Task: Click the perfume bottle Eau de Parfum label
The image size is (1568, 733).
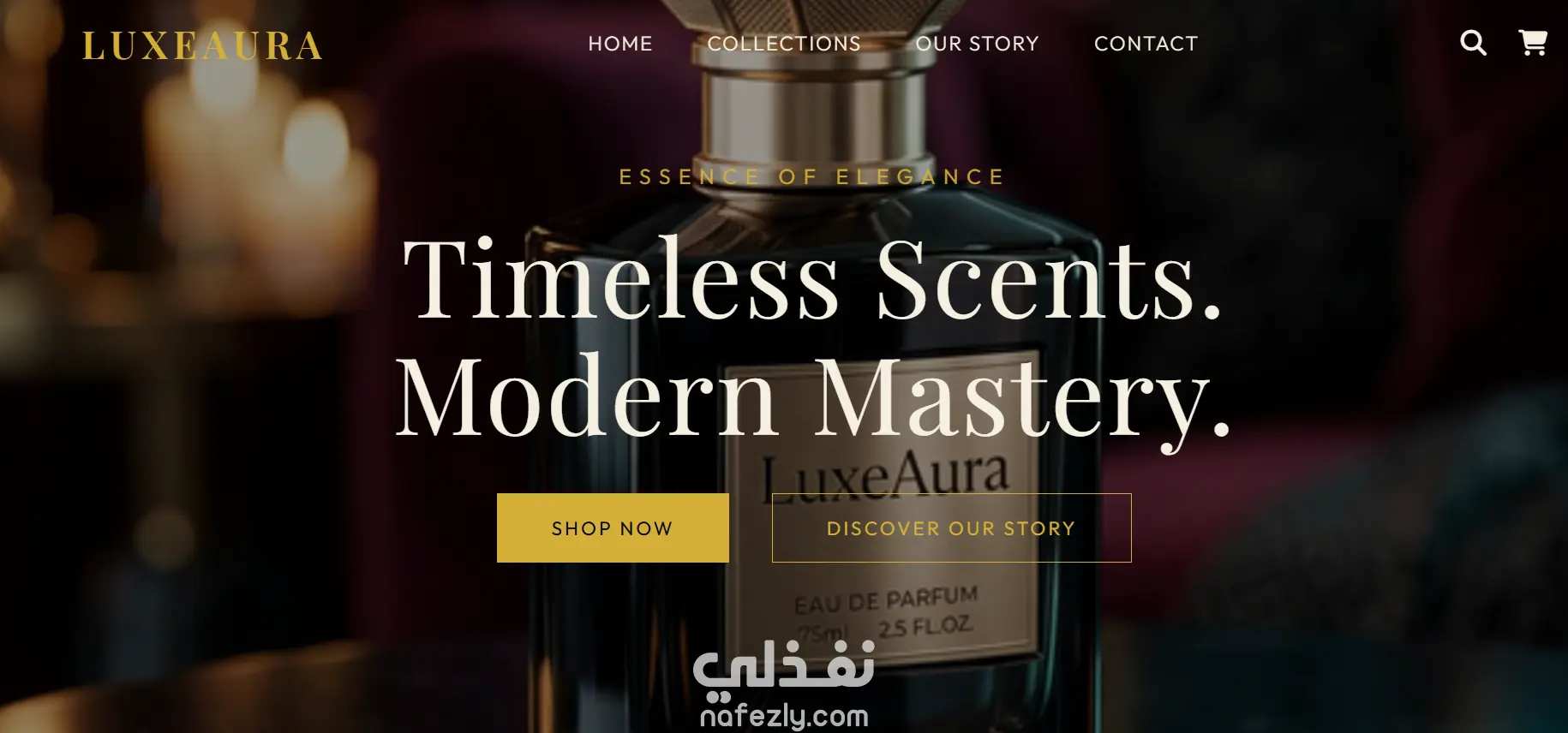Action: (x=886, y=600)
